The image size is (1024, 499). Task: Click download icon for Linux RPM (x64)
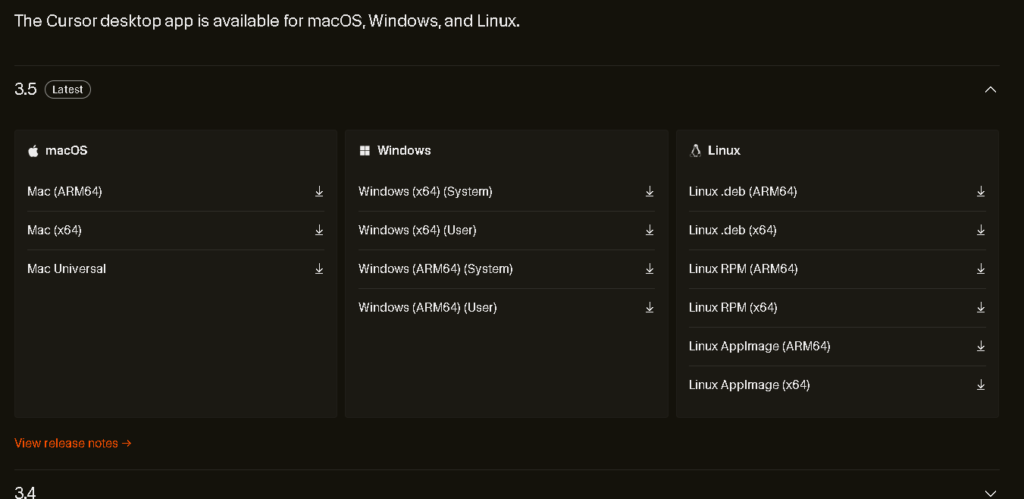click(x=980, y=307)
